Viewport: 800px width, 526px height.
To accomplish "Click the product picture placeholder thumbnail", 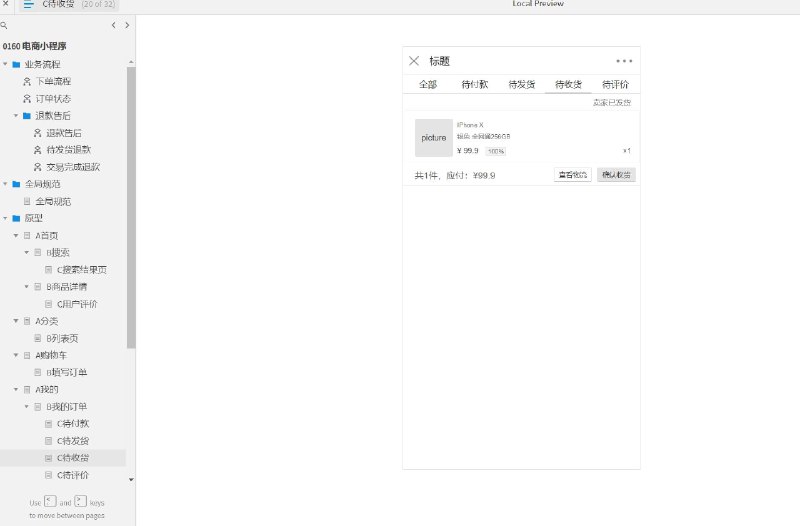I will [x=434, y=138].
